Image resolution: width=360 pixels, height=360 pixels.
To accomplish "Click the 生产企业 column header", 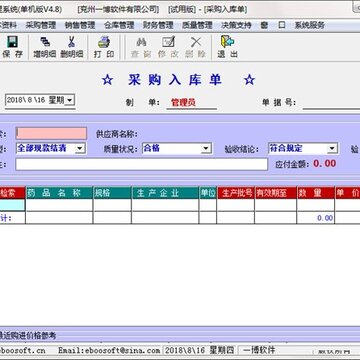I will (x=165, y=193).
